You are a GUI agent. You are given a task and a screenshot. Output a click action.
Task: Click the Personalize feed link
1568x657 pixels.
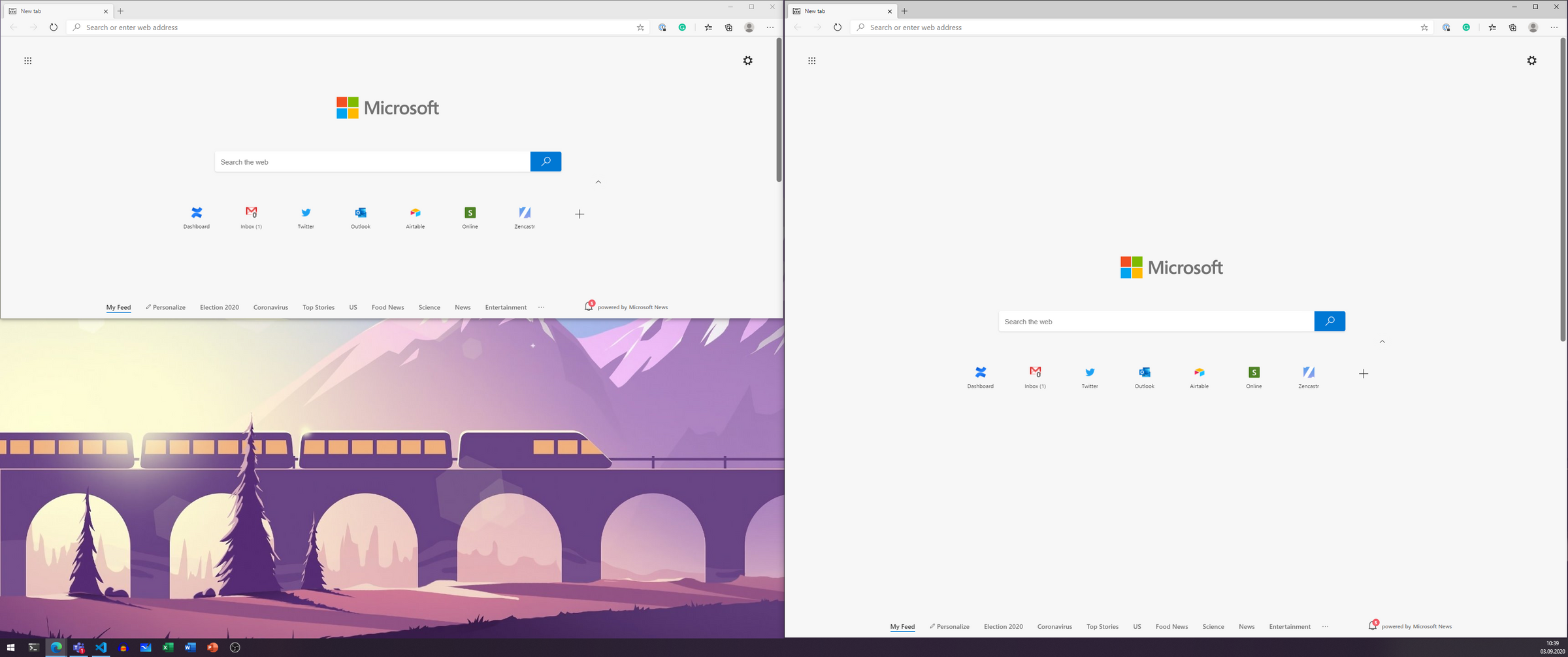(x=165, y=307)
